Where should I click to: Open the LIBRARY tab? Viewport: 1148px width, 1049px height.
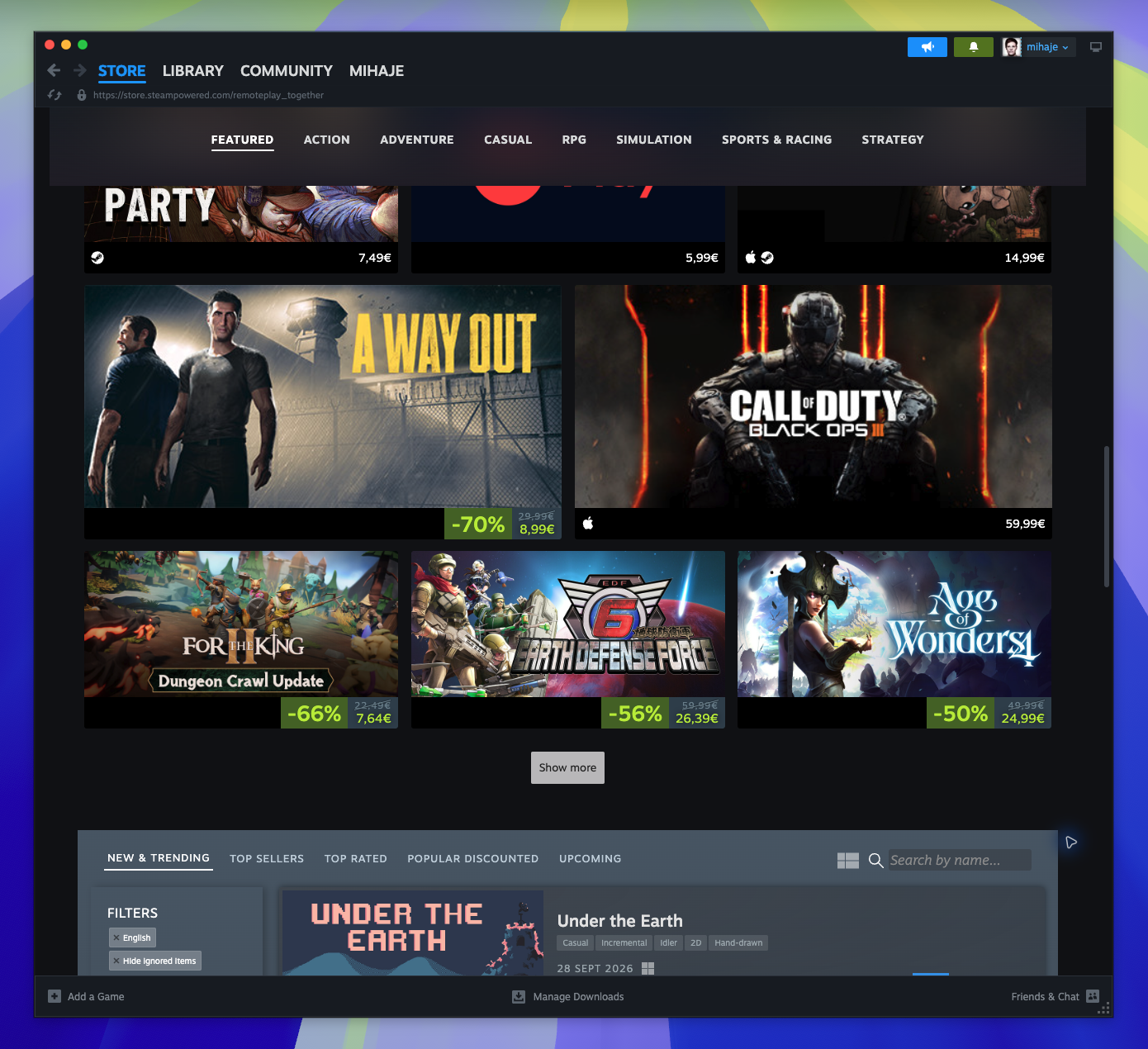coord(193,71)
